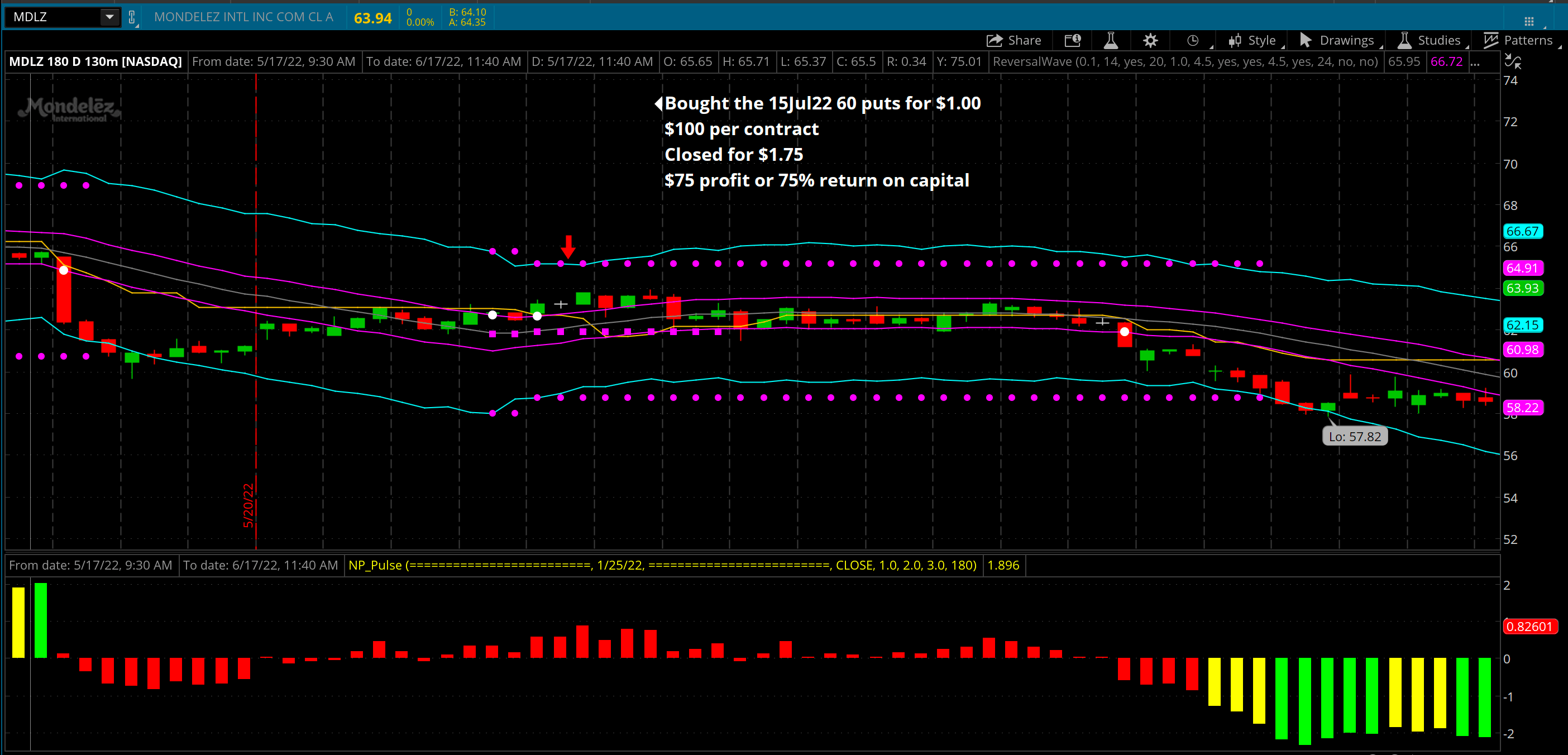
Task: Open the MDLZ symbol dropdown arrow
Action: click(x=109, y=17)
